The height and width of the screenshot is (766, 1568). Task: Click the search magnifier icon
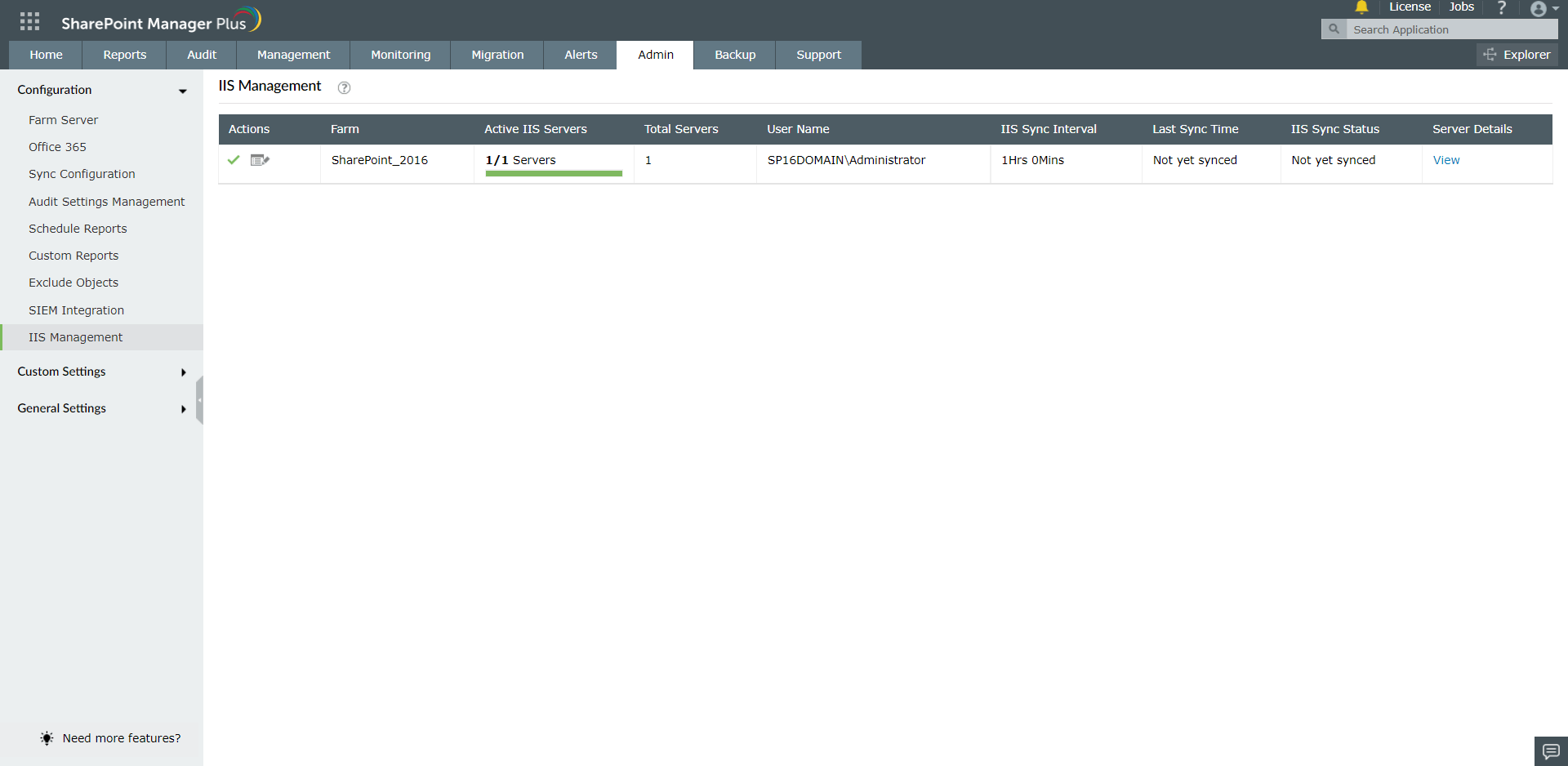tap(1334, 29)
